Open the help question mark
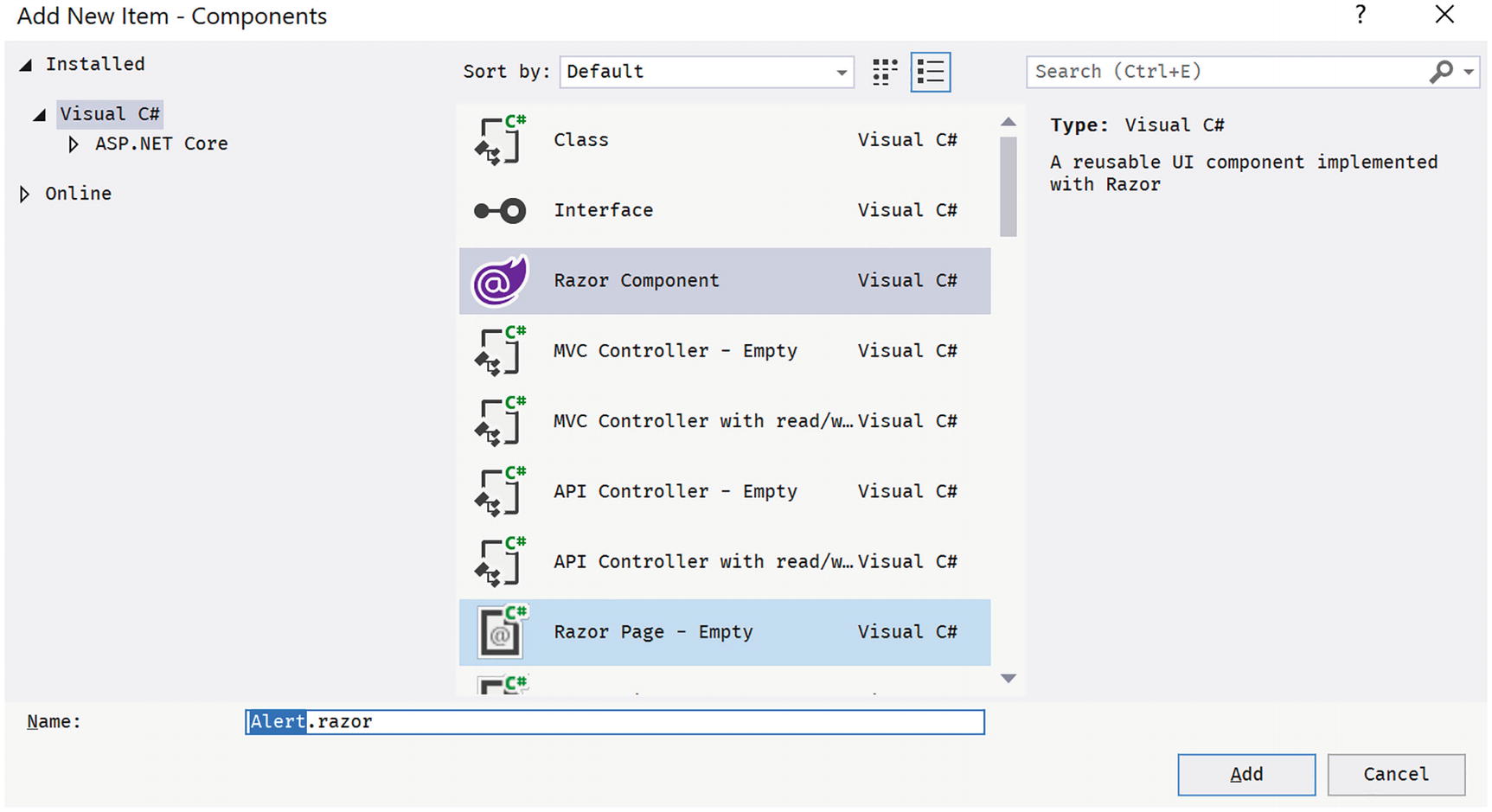1492x812 pixels. click(1361, 15)
